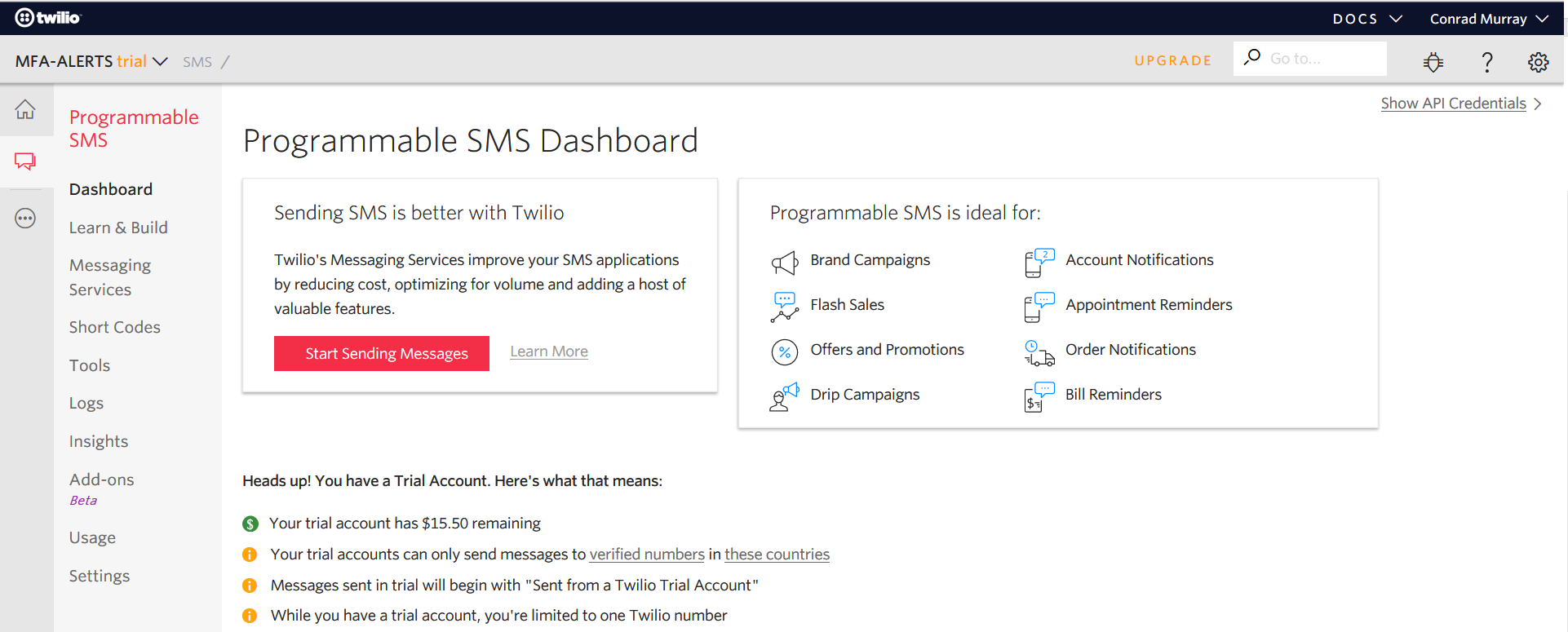Screen dimensions: 1568x632
Task: View the Logs section
Action: [86, 403]
